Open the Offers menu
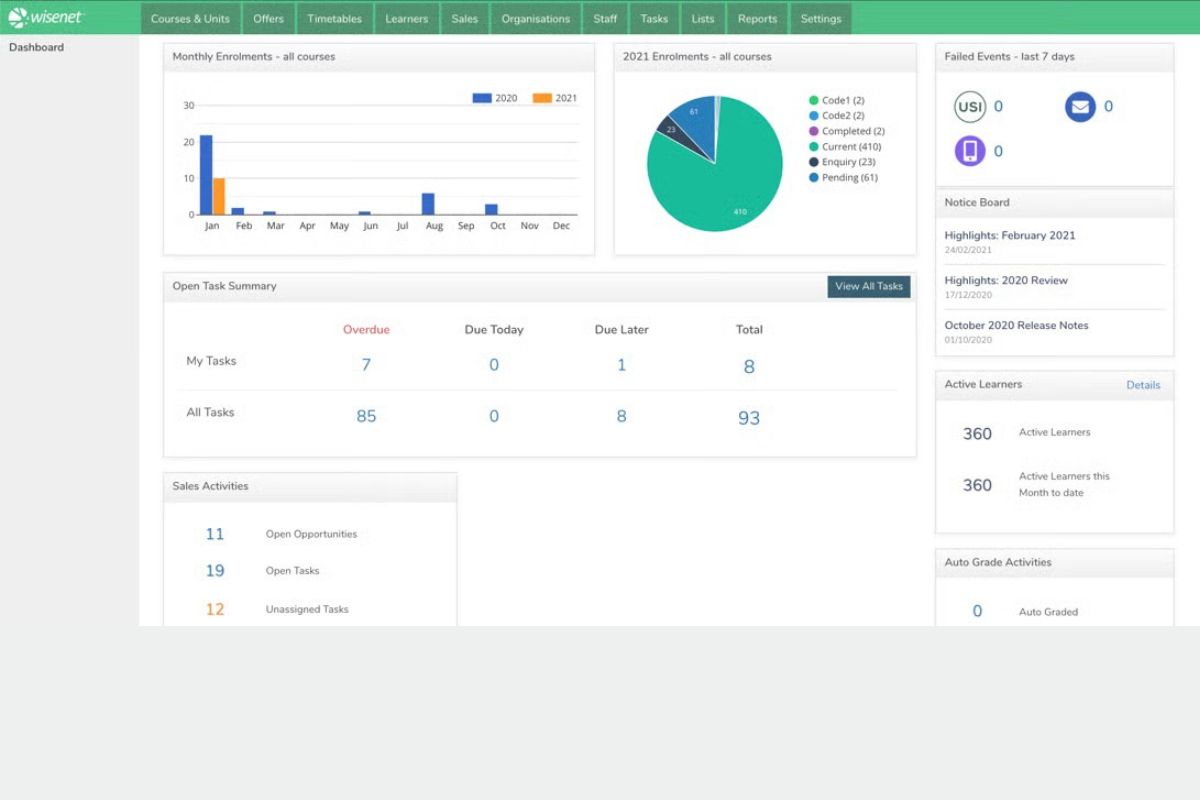1200x800 pixels. click(x=269, y=18)
